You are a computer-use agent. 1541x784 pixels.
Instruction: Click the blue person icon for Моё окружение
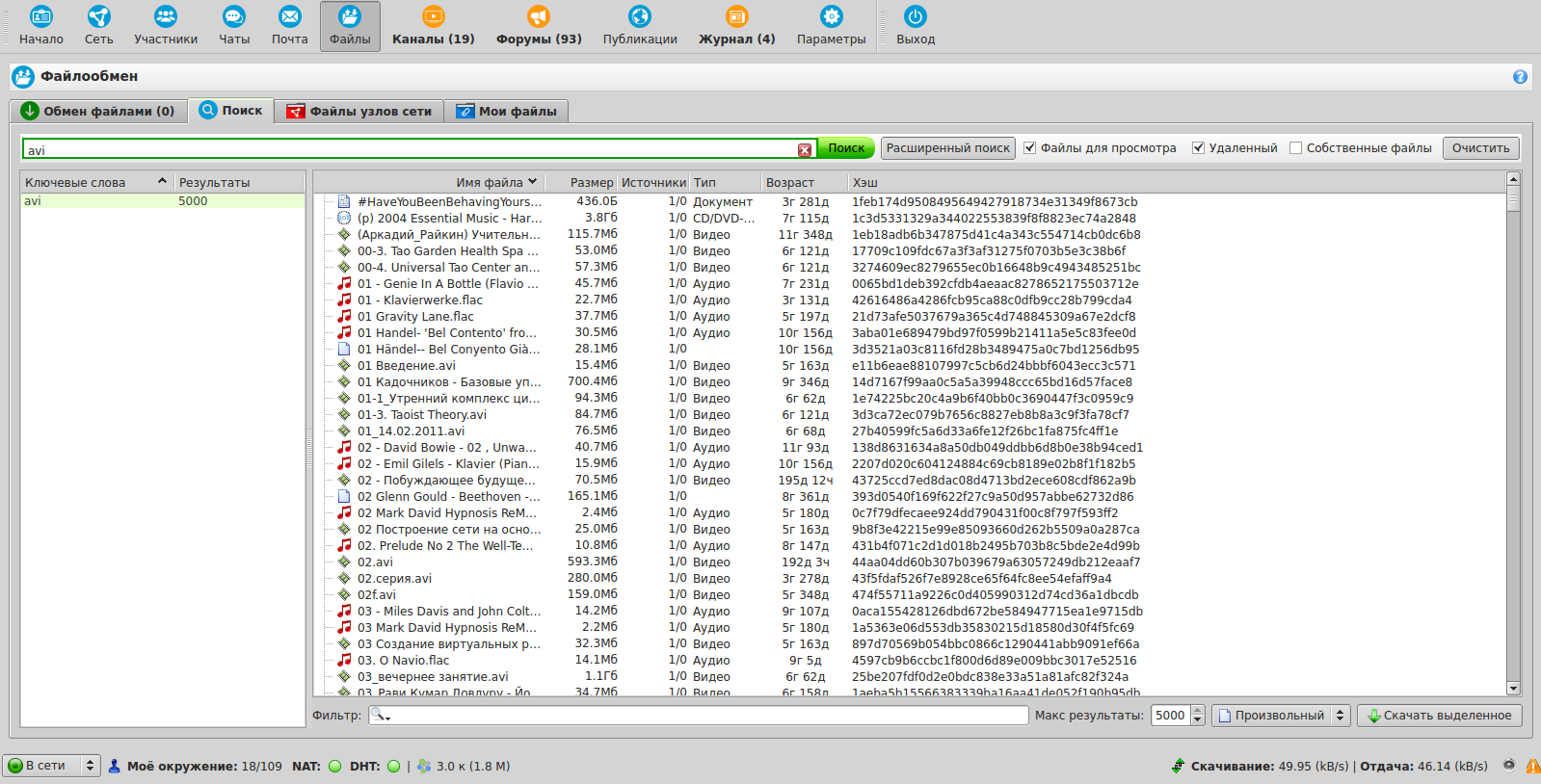(115, 767)
